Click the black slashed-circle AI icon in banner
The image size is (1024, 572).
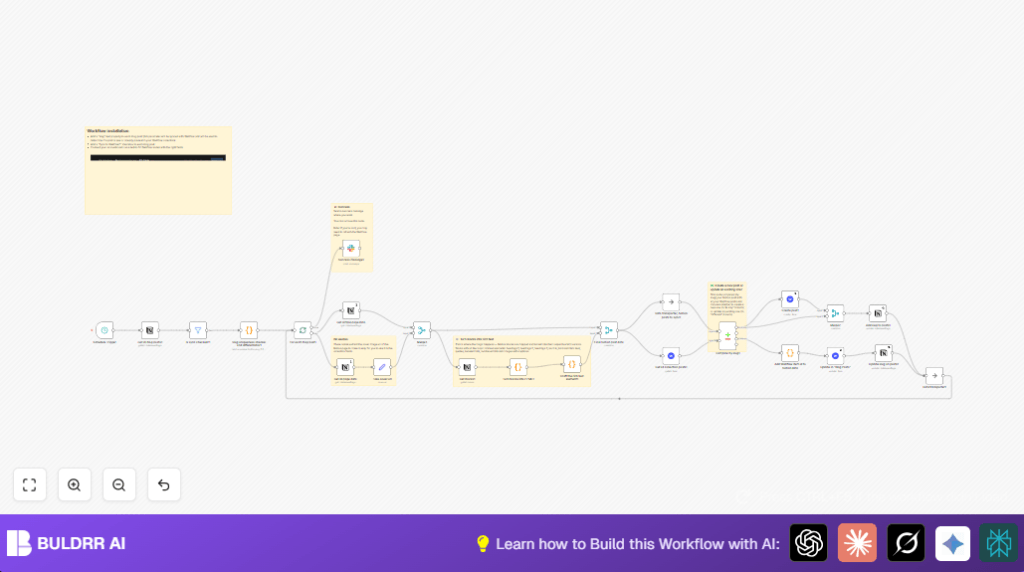point(906,543)
